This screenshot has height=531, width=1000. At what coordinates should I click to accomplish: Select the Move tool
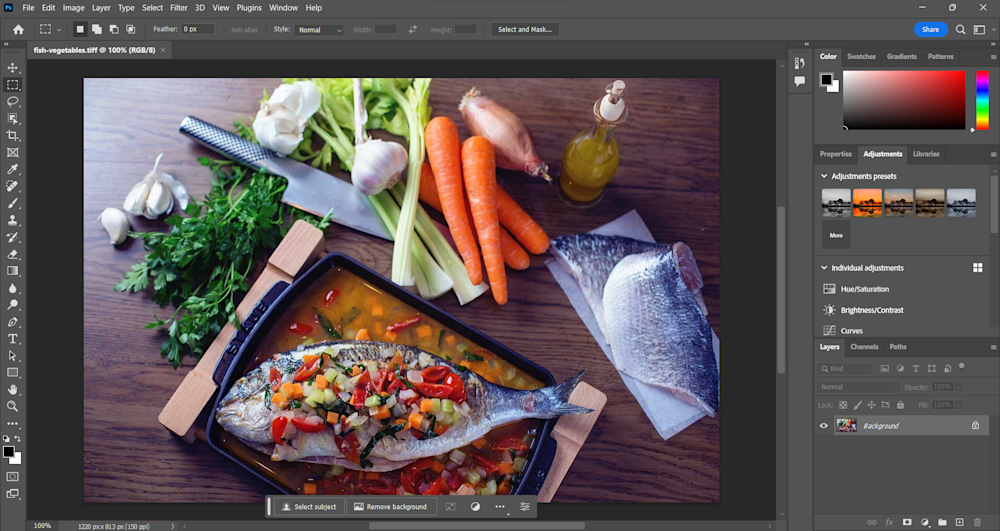pos(13,68)
